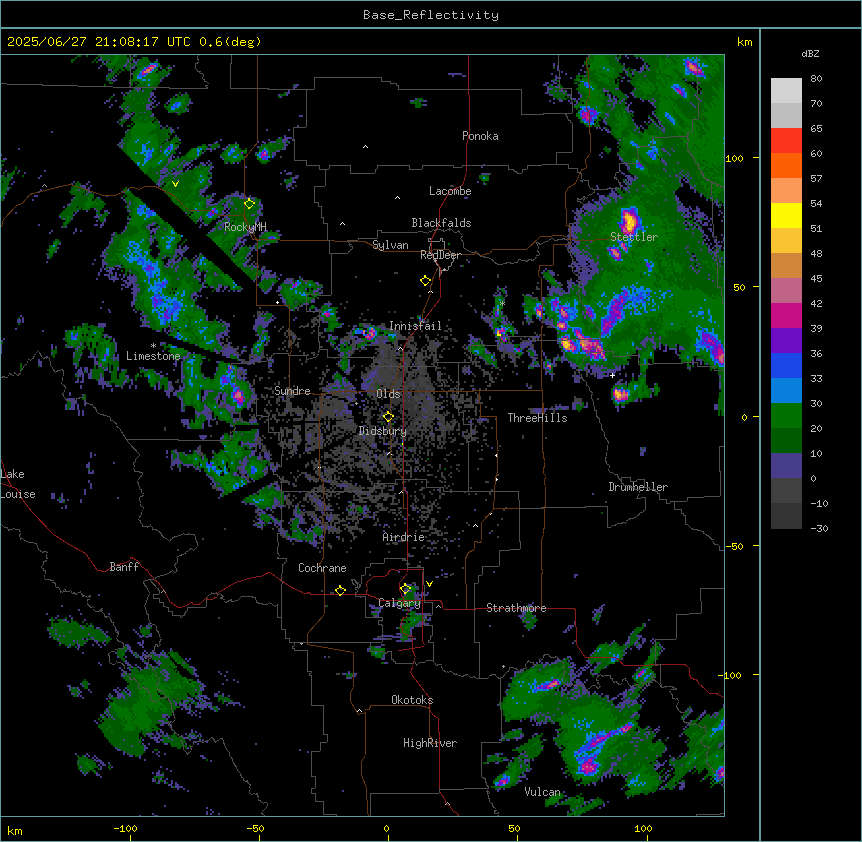Click the -30 dBZ legend value
Image resolution: width=862 pixels, height=842 pixels.
point(819,529)
